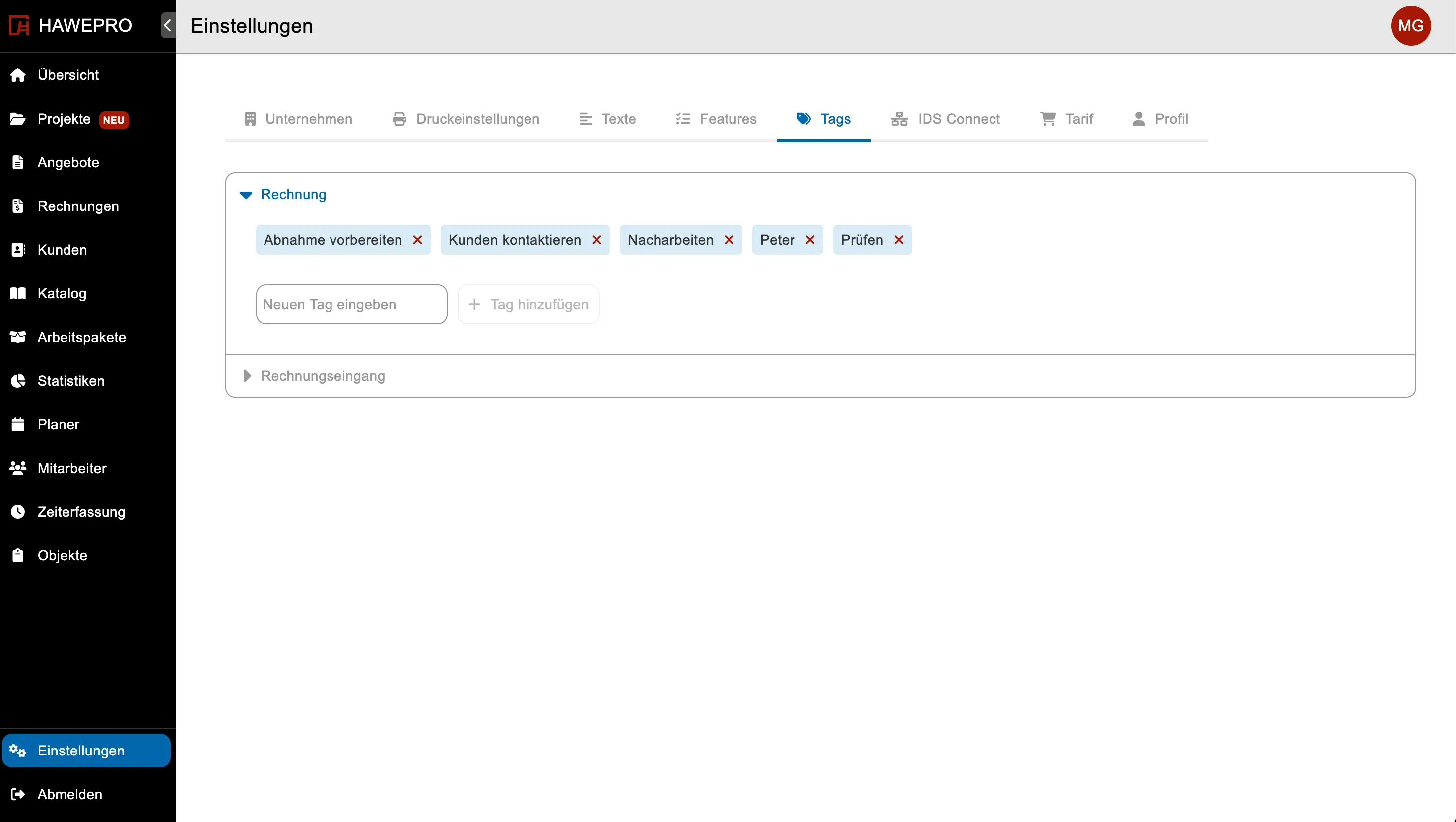Remove the Abnahme vorbereiten tag
1456x822 pixels.
(x=418, y=240)
